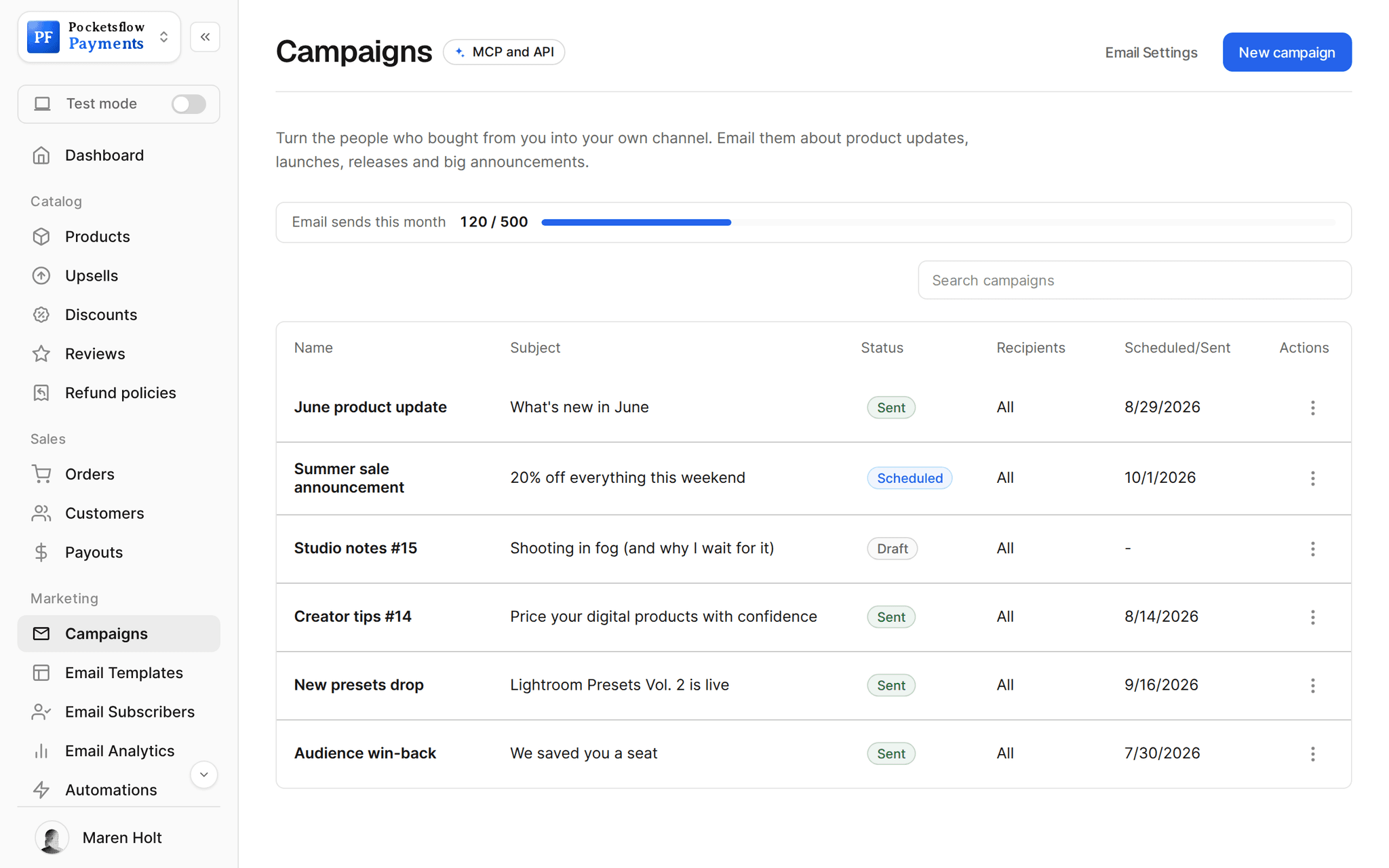This screenshot has height=868, width=1389.
Task: Click the Products box icon
Action: [41, 237]
